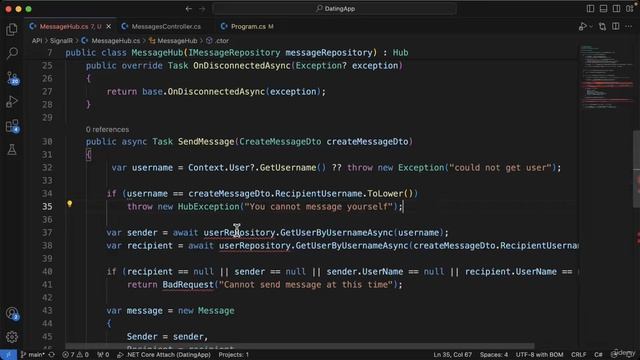This screenshot has width=640, height=360.
Task: Go forward with navigation arrow in title bar
Action: (202, 9)
